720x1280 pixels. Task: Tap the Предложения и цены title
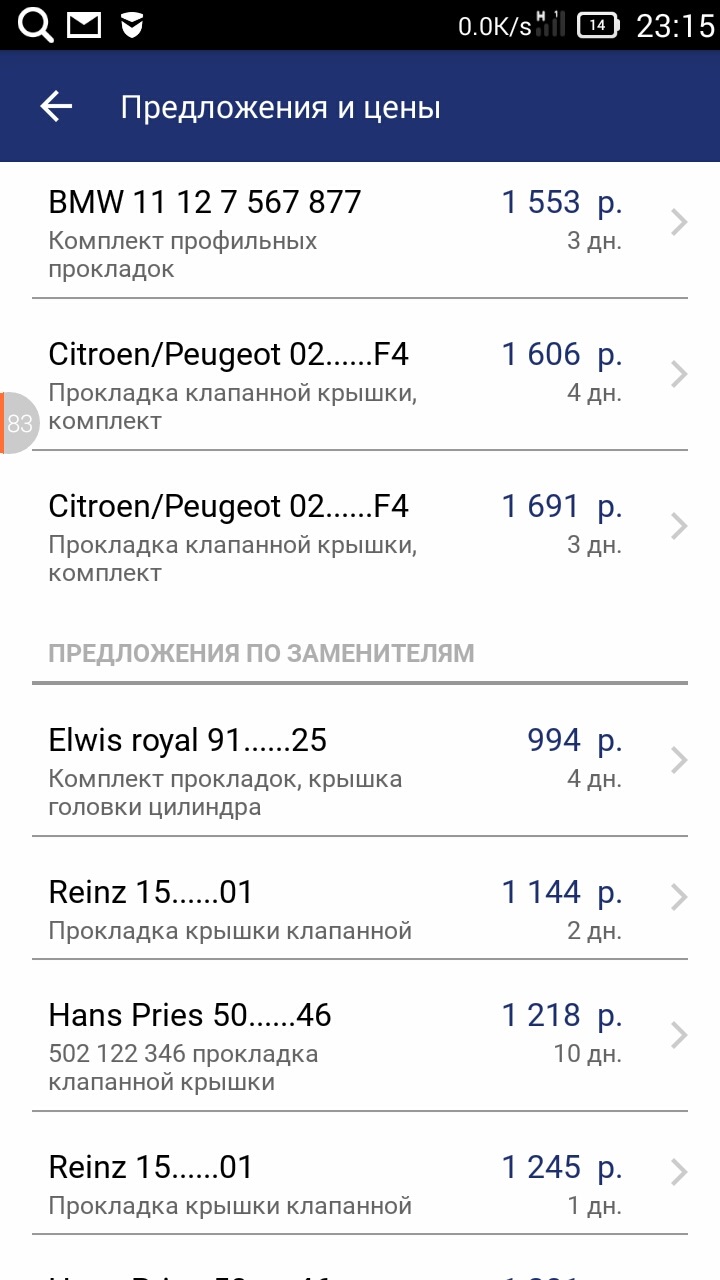coord(281,108)
